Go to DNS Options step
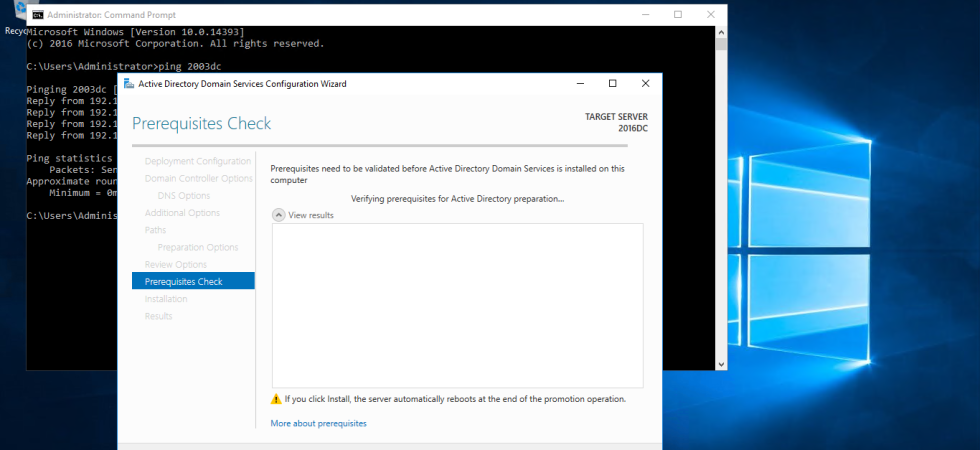 (184, 196)
